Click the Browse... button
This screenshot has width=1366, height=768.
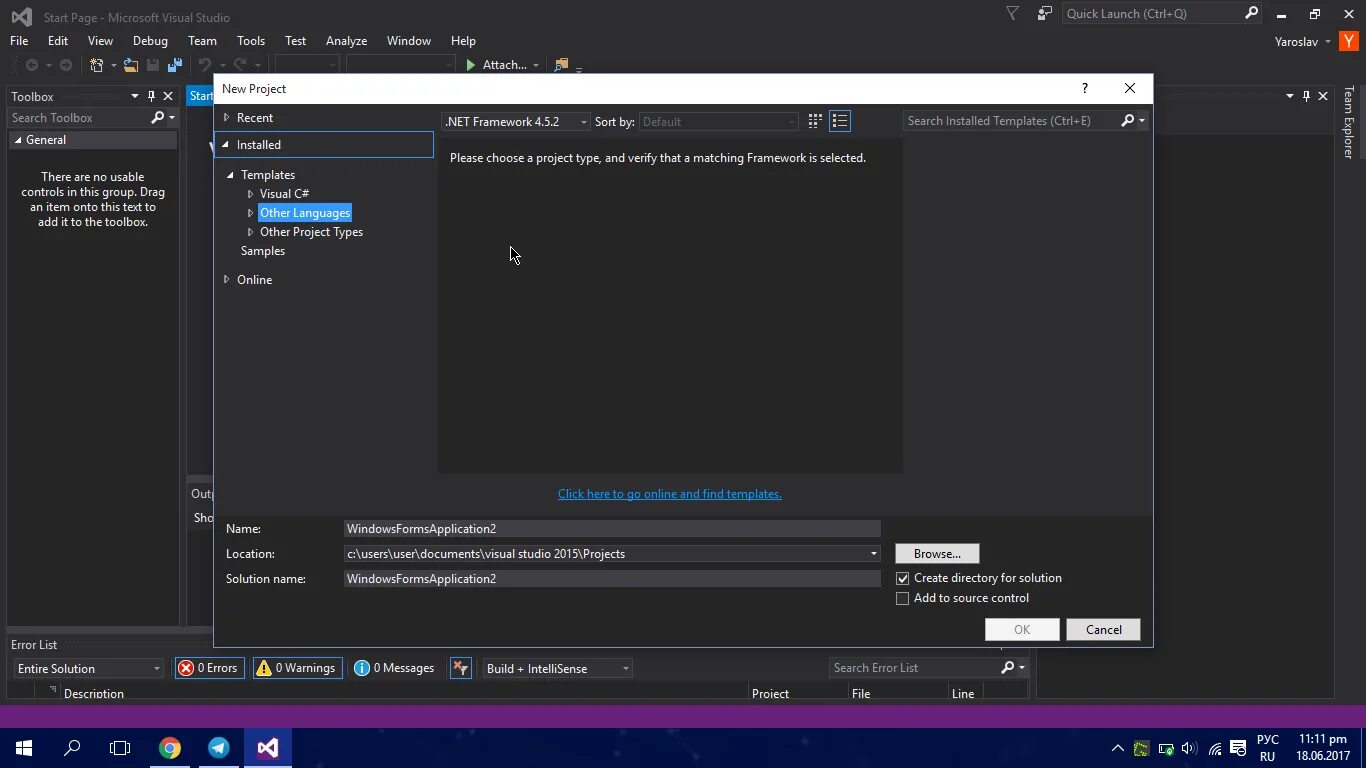[937, 553]
